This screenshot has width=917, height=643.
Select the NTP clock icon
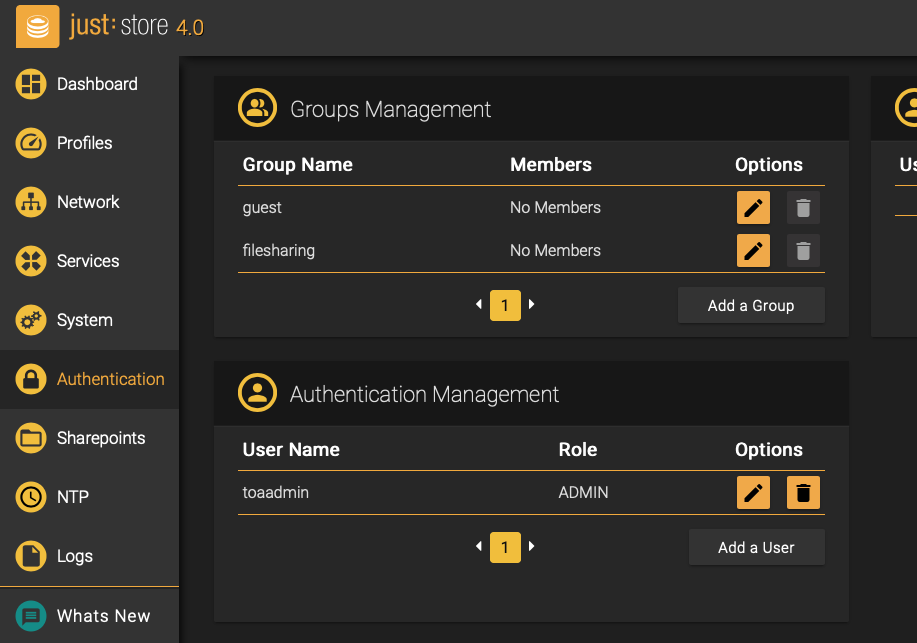[31, 497]
